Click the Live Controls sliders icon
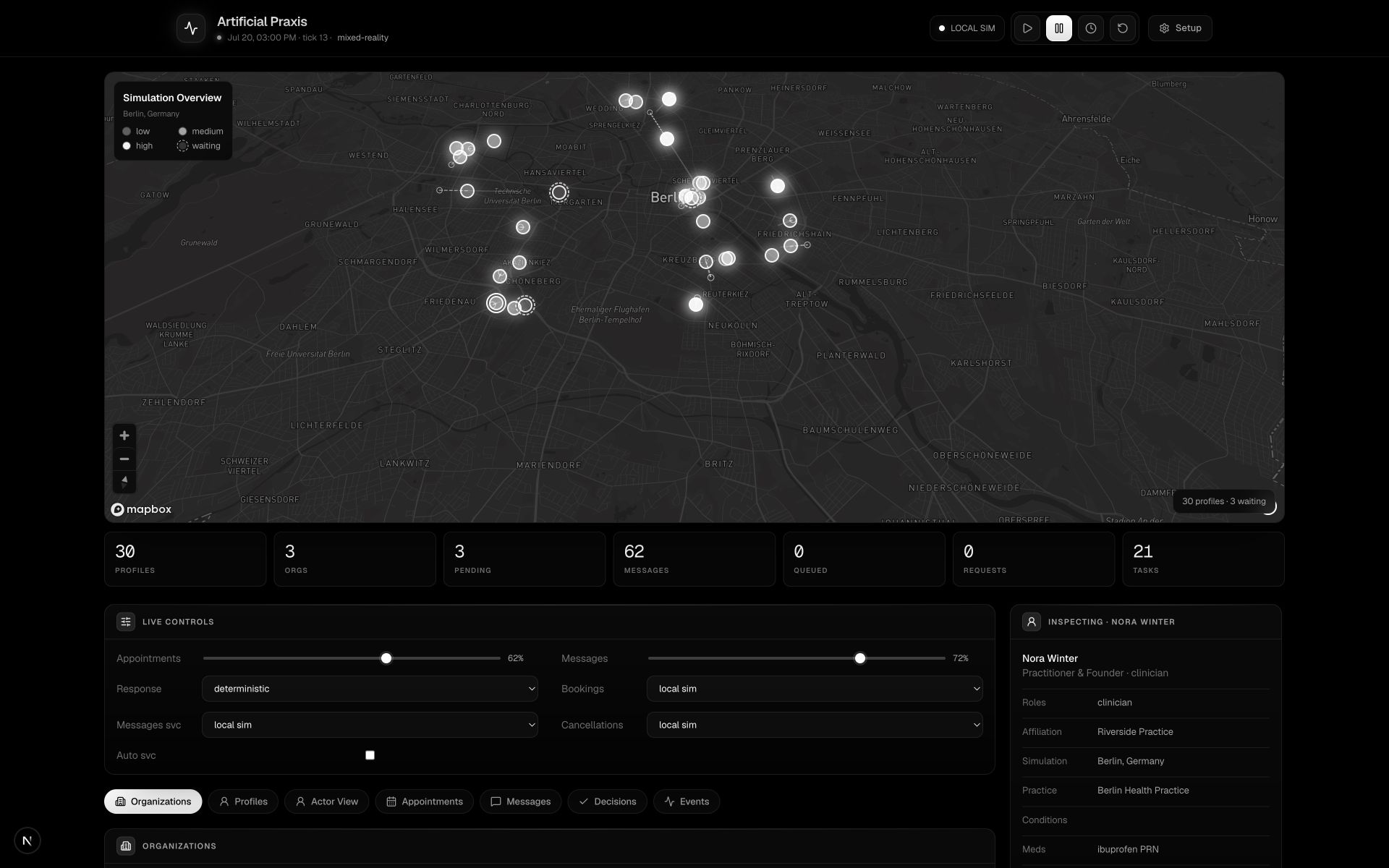Viewport: 1389px width, 868px height. (x=126, y=621)
